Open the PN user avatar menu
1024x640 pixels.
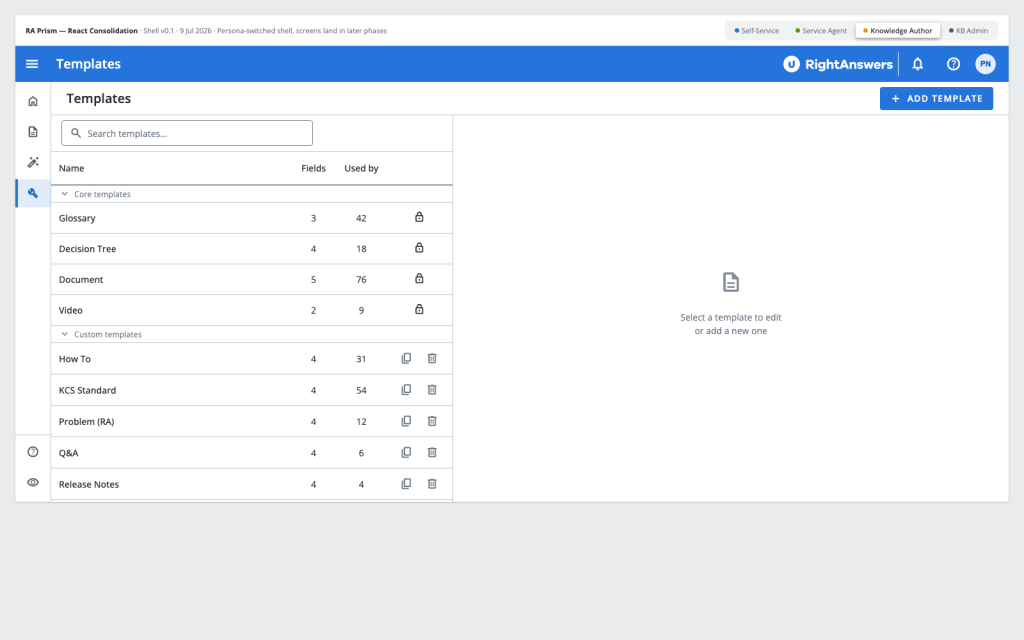pos(985,64)
